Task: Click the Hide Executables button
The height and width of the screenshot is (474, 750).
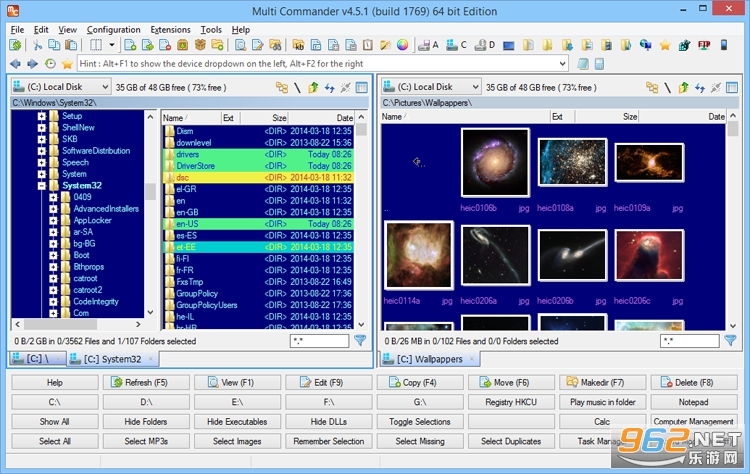Action: point(237,421)
